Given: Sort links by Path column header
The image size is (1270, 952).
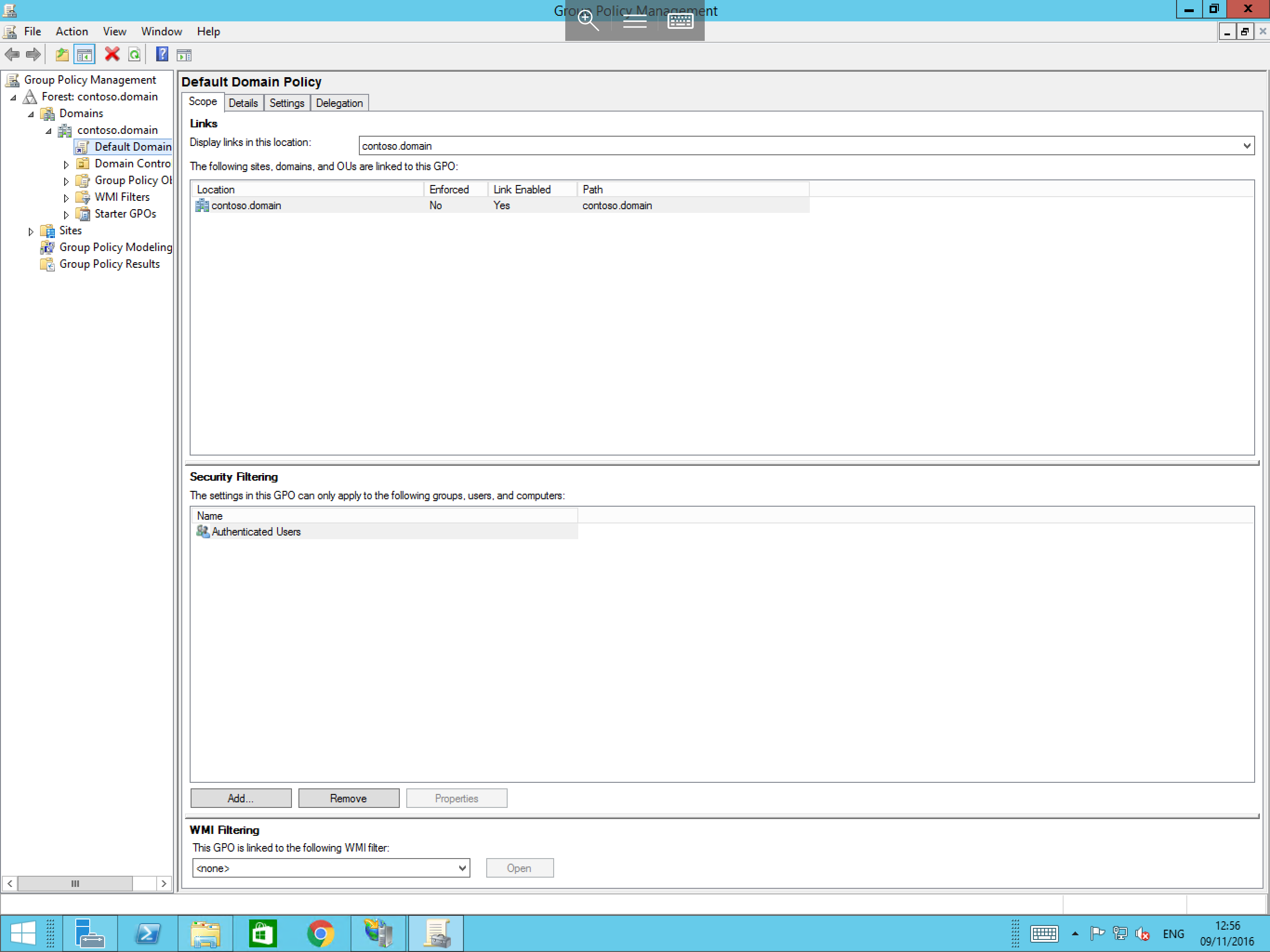Looking at the screenshot, I should (693, 190).
